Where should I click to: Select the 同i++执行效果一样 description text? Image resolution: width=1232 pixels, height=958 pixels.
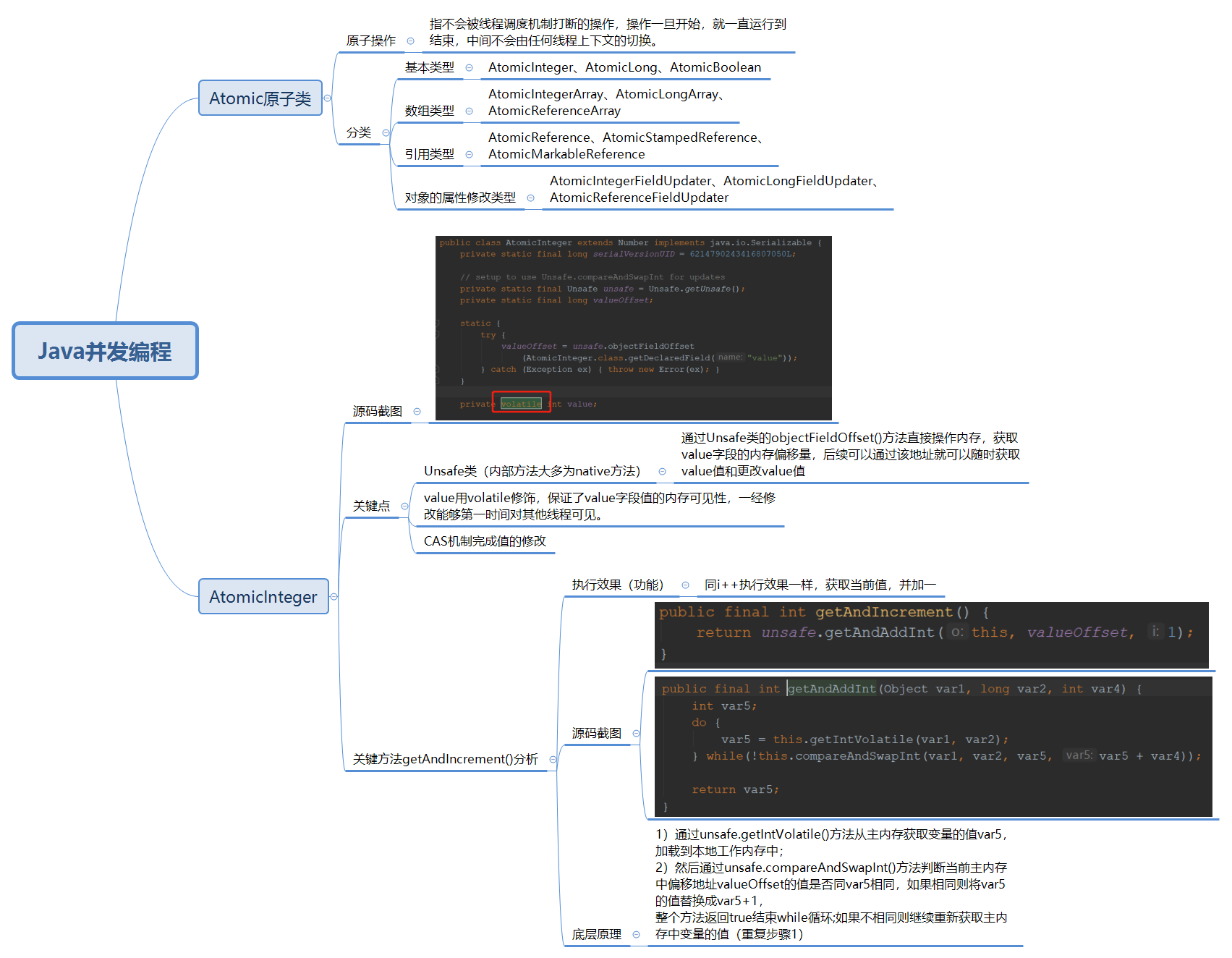pyautogui.click(x=820, y=585)
